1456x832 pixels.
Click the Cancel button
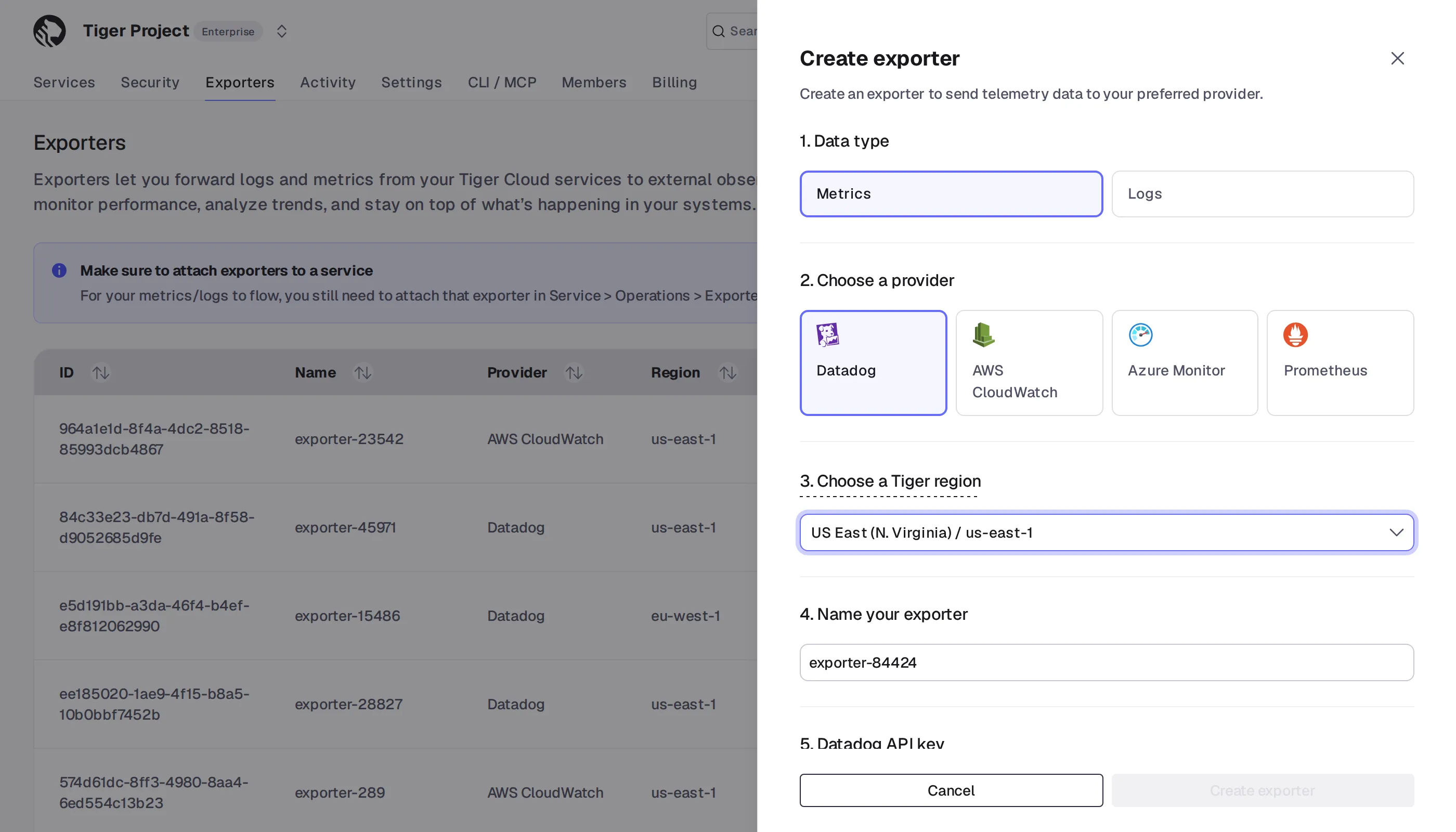(951, 790)
